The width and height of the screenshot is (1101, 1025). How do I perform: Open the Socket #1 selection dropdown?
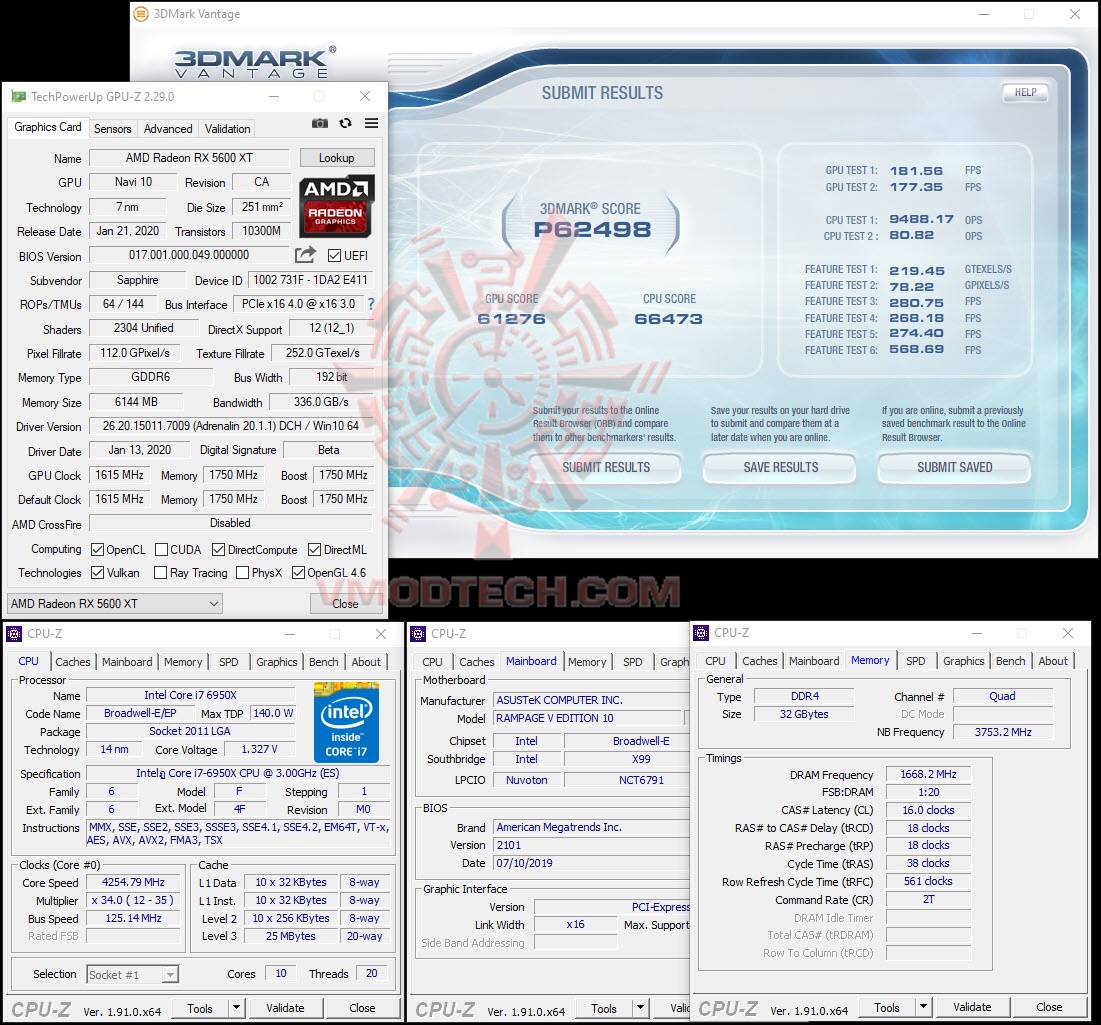point(133,974)
